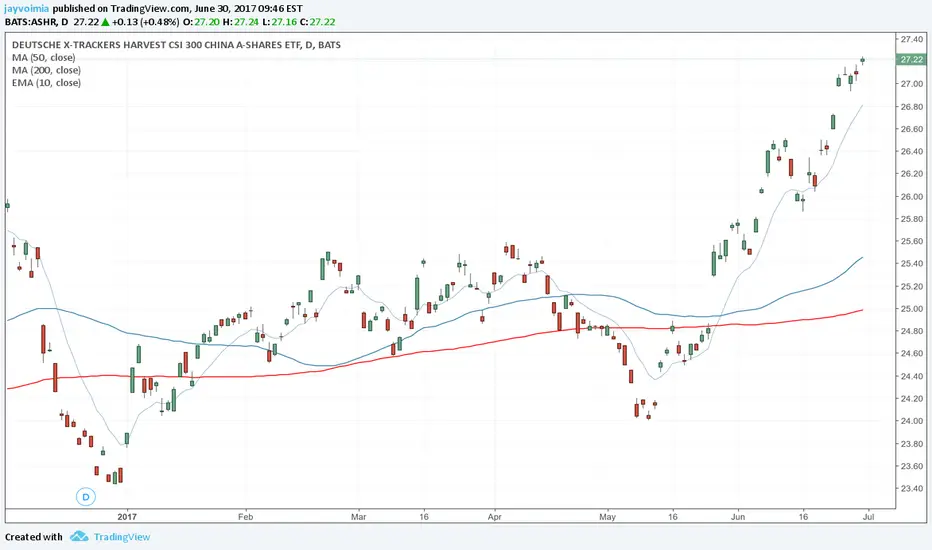This screenshot has width=932, height=550.
Task: Click the Jun date axis label
Action: (738, 517)
